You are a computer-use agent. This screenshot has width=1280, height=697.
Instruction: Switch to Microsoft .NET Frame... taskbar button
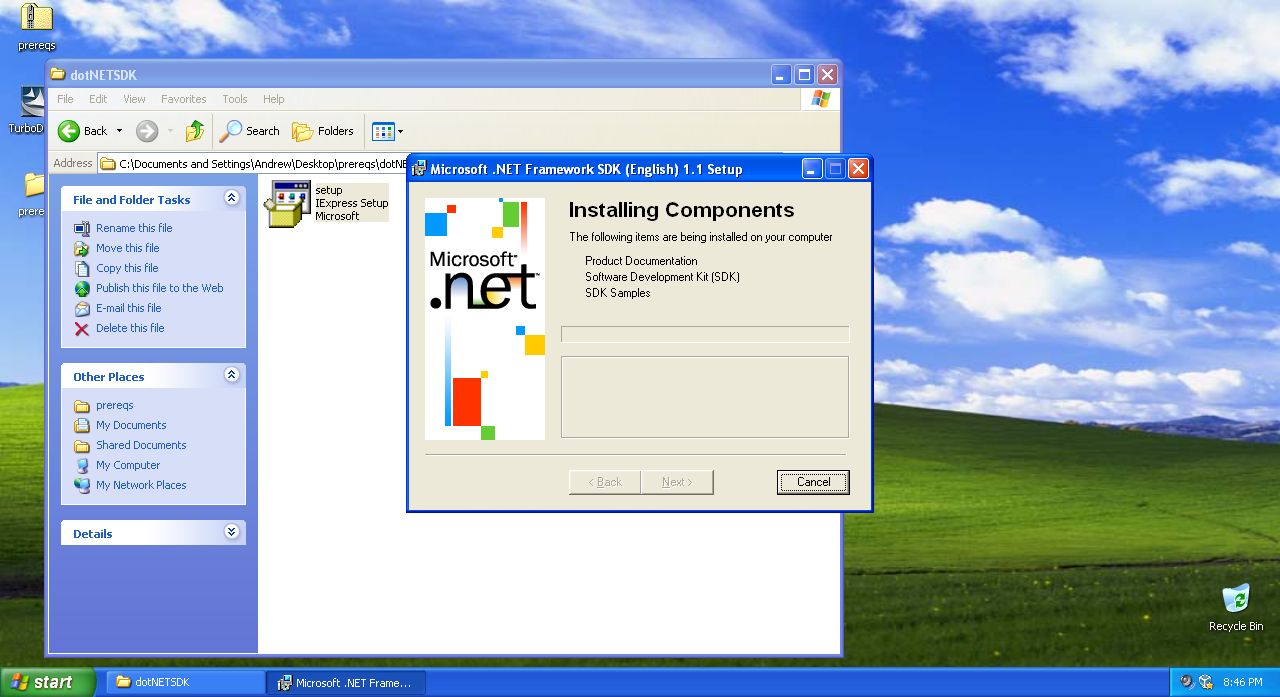pyautogui.click(x=346, y=682)
